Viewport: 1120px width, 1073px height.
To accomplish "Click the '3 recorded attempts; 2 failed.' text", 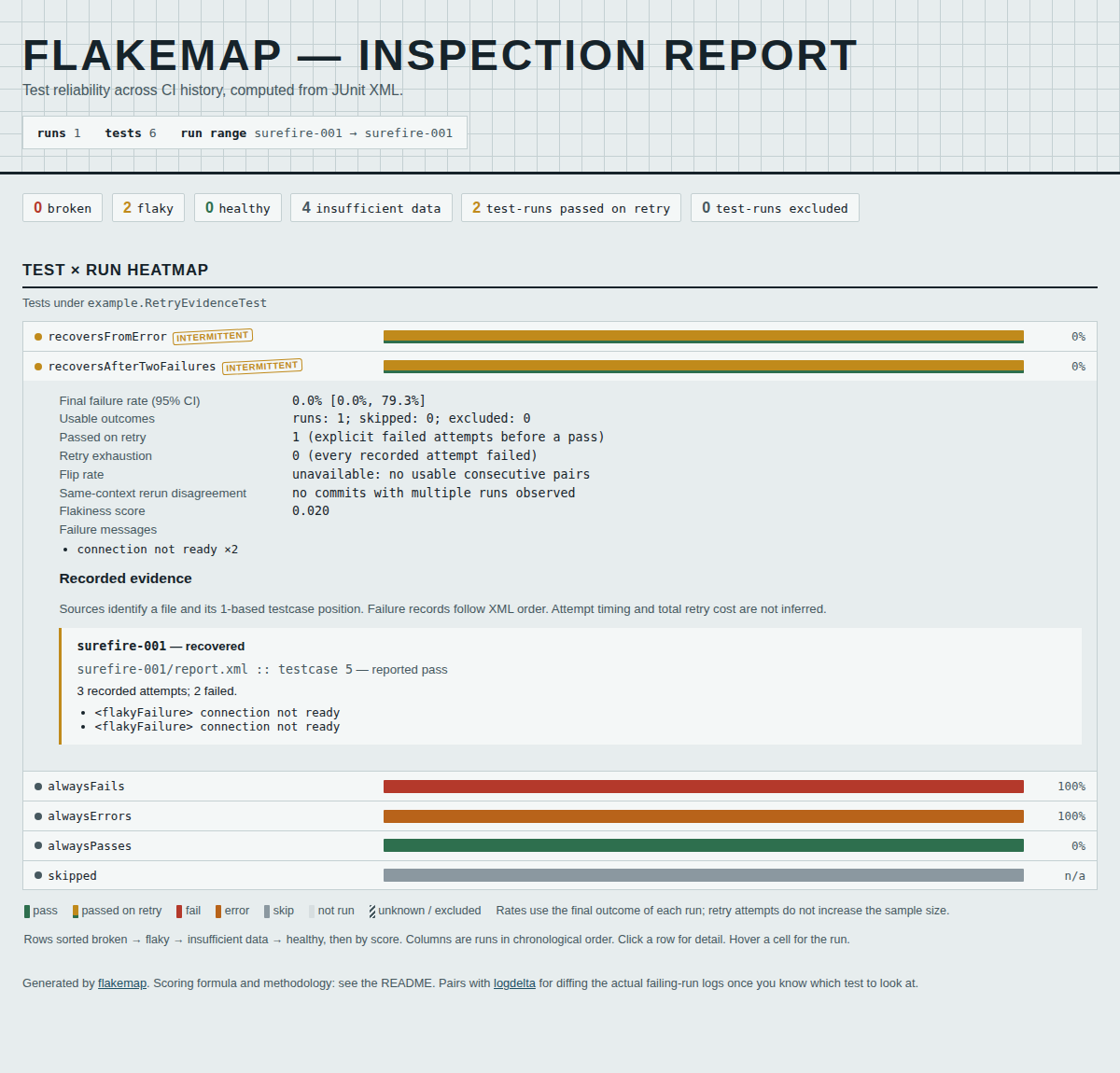I will pyautogui.click(x=157, y=691).
